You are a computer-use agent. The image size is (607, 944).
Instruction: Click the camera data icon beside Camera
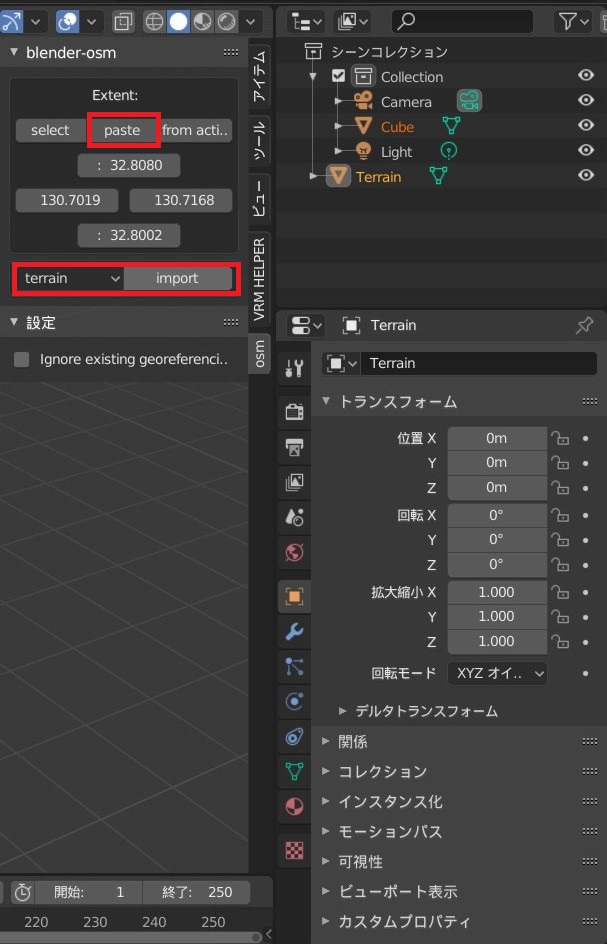pos(469,101)
